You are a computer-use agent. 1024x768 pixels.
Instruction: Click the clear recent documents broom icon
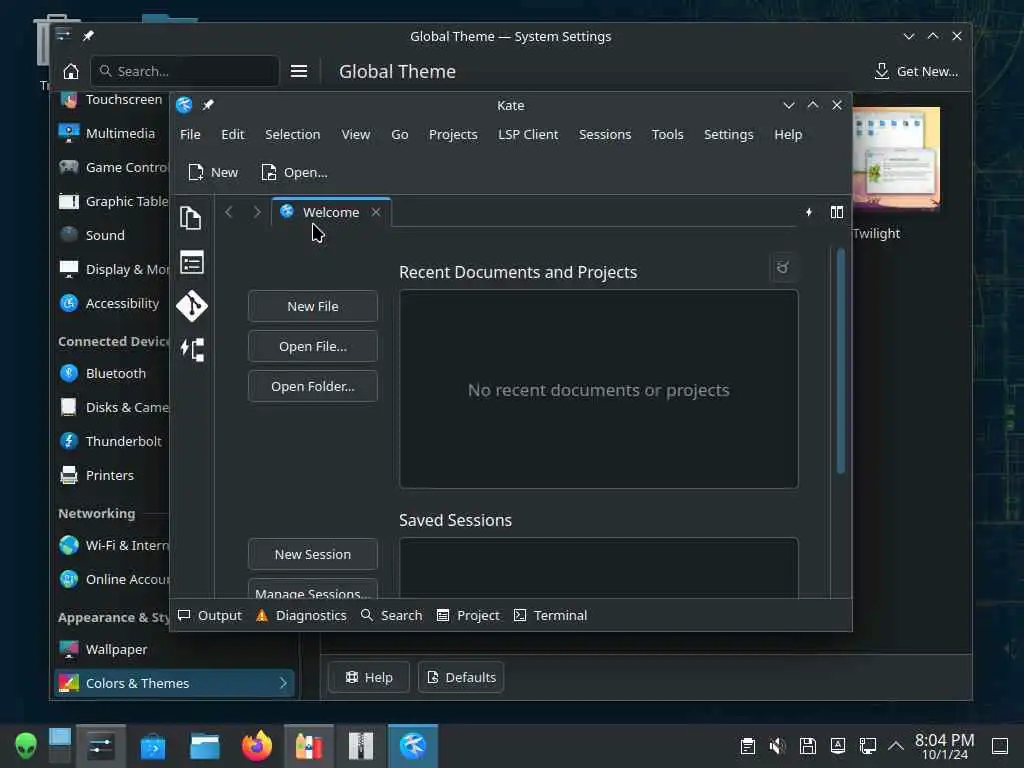tap(783, 267)
